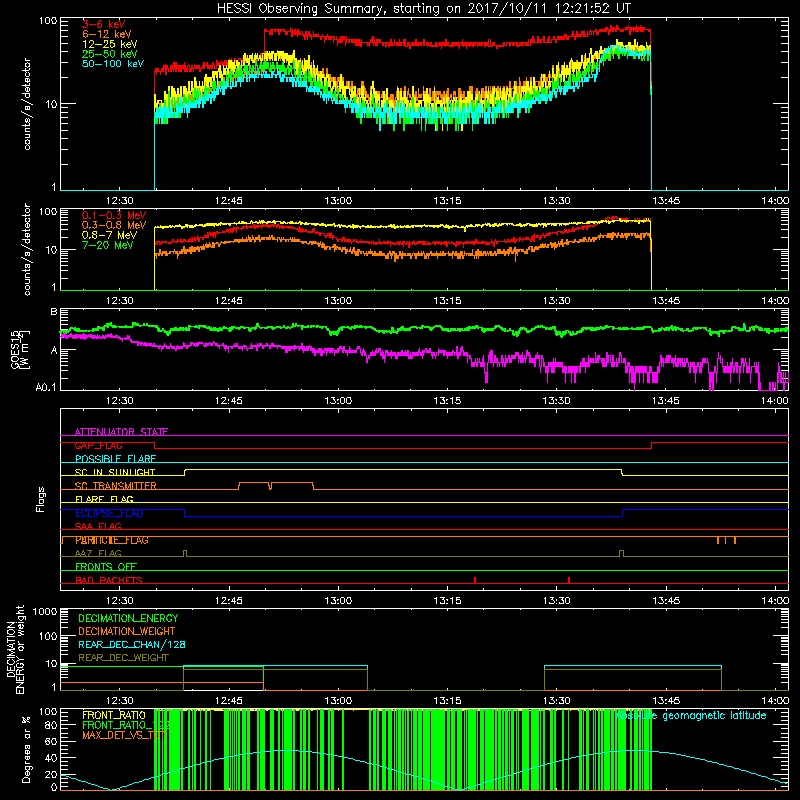Click the PARTICLE_FLAG label

click(x=112, y=540)
